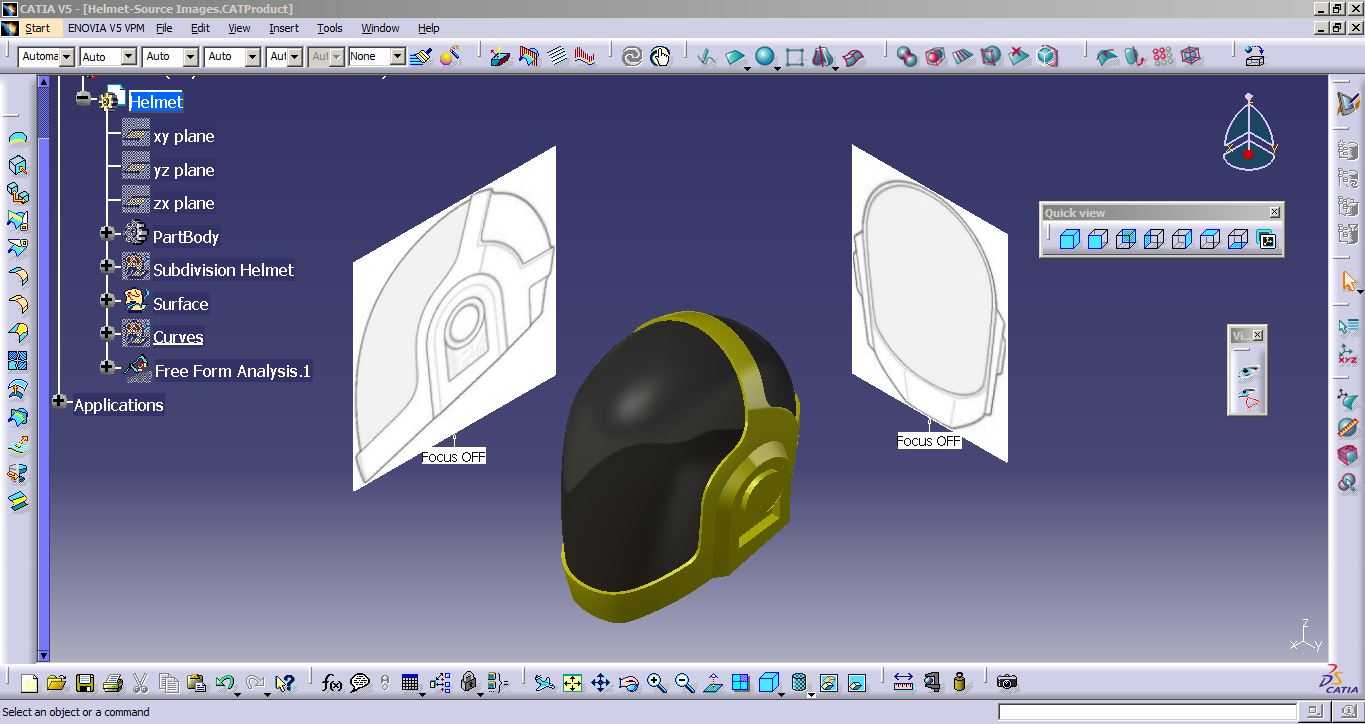1365x724 pixels.
Task: Expand the Curves node
Action: point(108,332)
